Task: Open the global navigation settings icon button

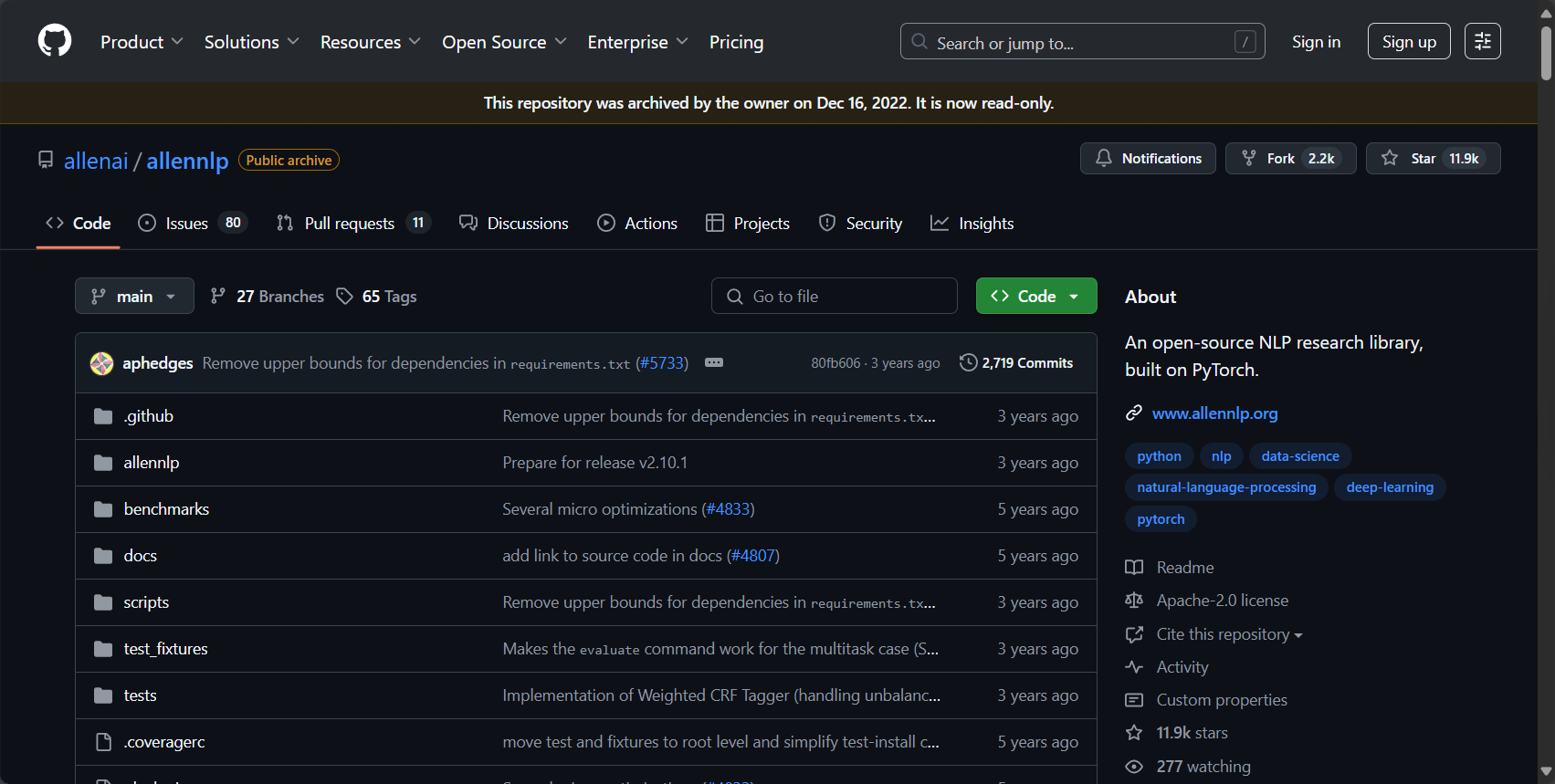Action: [1482, 41]
